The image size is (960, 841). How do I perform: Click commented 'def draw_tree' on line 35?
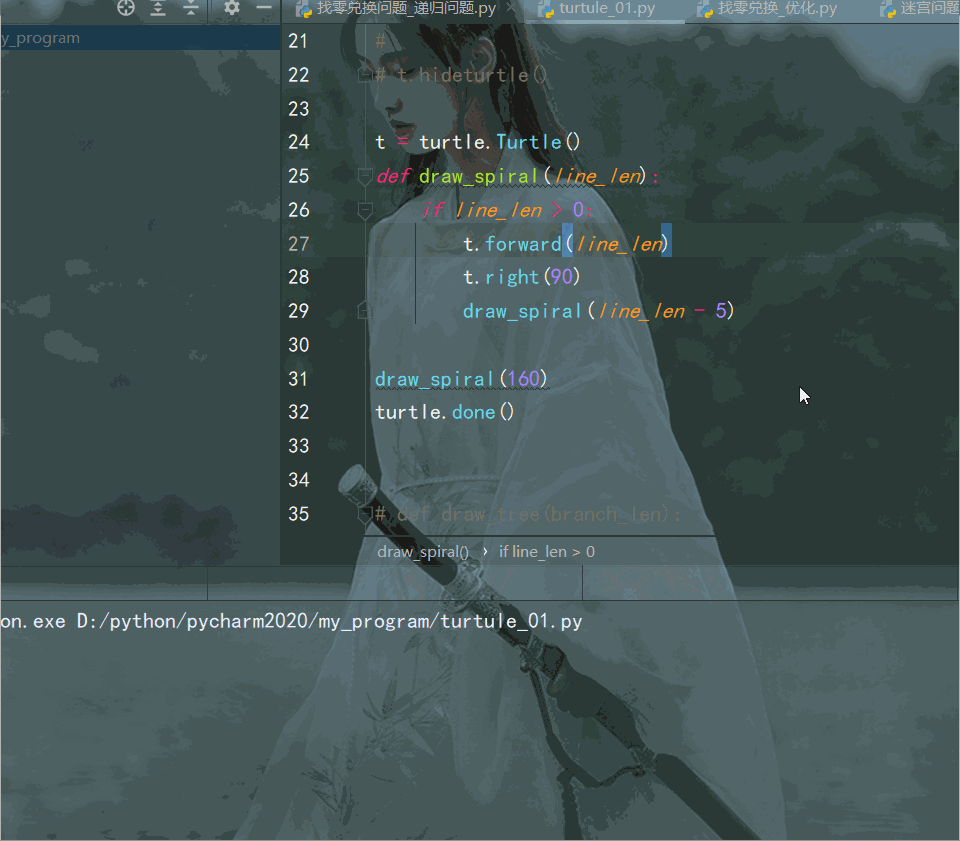click(x=471, y=514)
